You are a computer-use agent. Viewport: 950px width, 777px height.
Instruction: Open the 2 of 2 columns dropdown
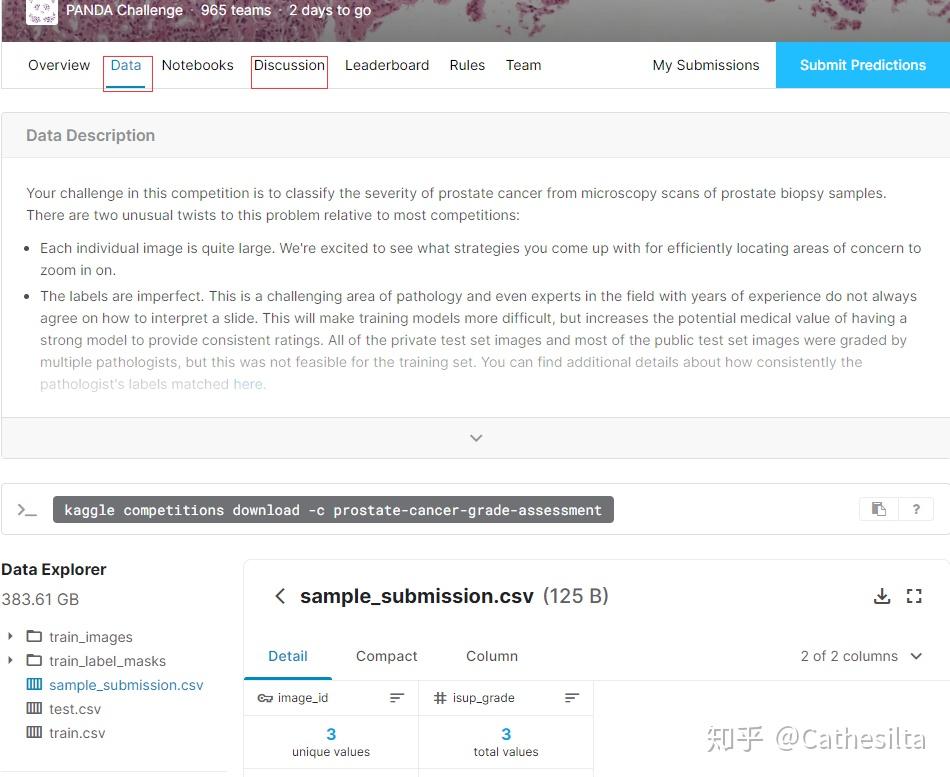tap(861, 656)
